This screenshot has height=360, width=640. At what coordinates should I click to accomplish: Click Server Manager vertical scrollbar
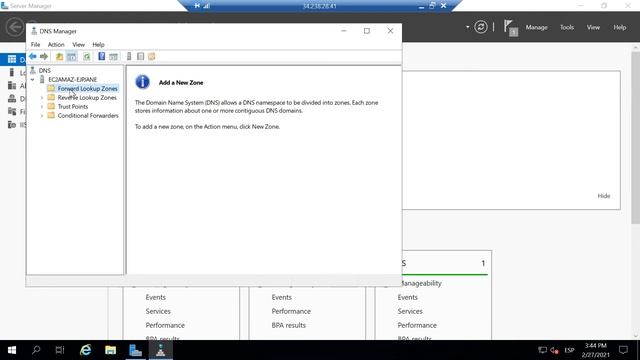click(x=636, y=138)
